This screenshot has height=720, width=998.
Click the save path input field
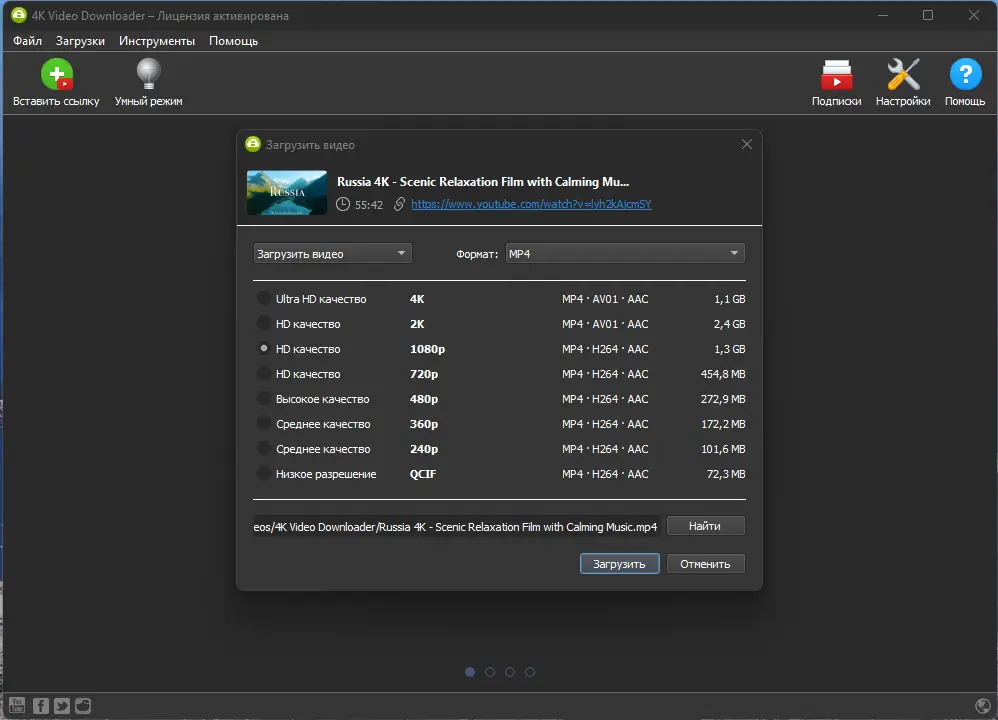pos(456,526)
